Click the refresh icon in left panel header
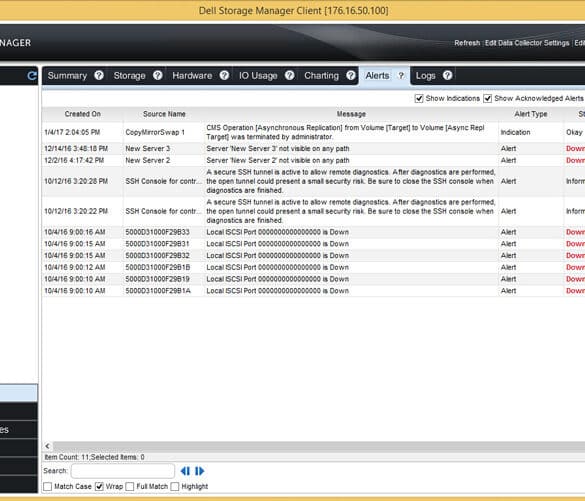This screenshot has width=585, height=501. tap(32, 76)
